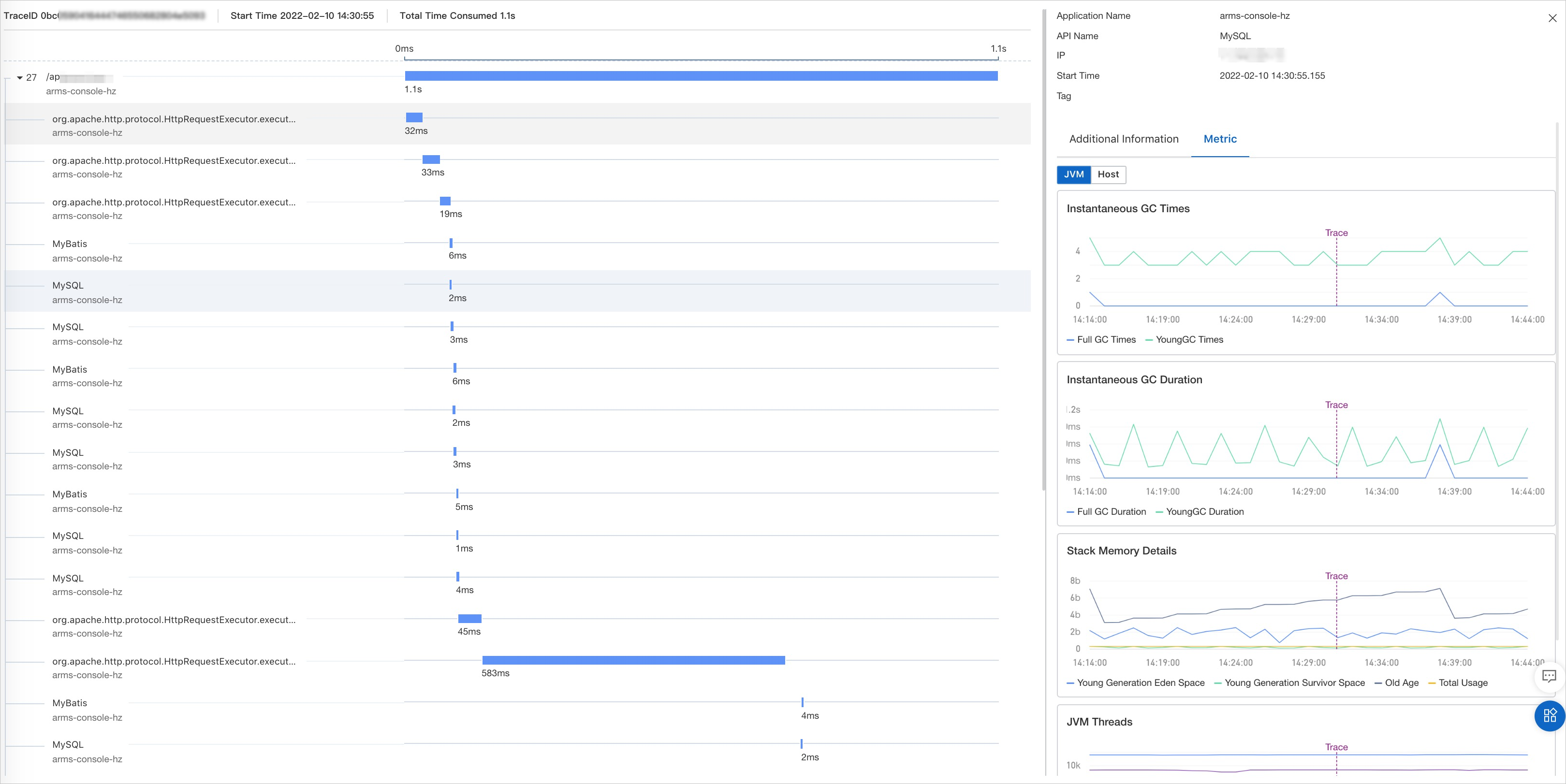Screen dimensions: 1566x784
Task: Switch to the Host metrics view
Action: tap(1108, 174)
